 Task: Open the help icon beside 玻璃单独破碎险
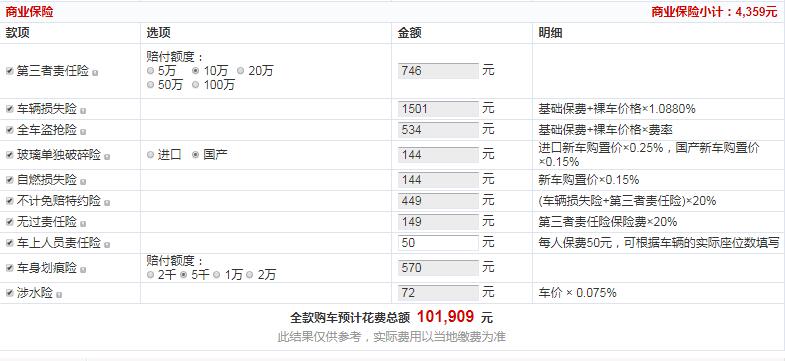[x=107, y=157]
